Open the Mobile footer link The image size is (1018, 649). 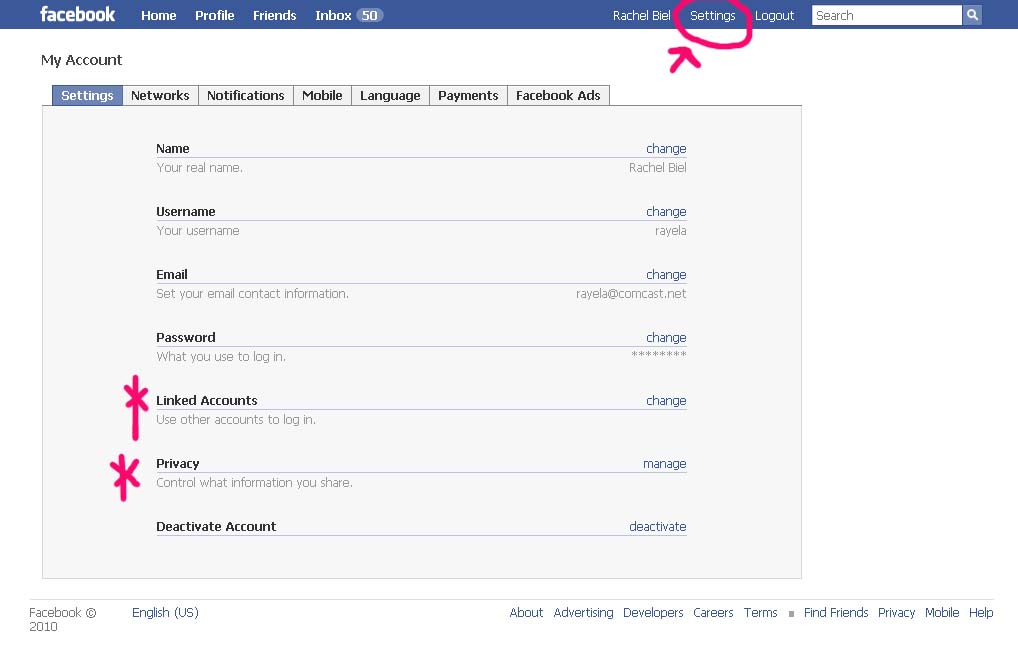point(942,613)
